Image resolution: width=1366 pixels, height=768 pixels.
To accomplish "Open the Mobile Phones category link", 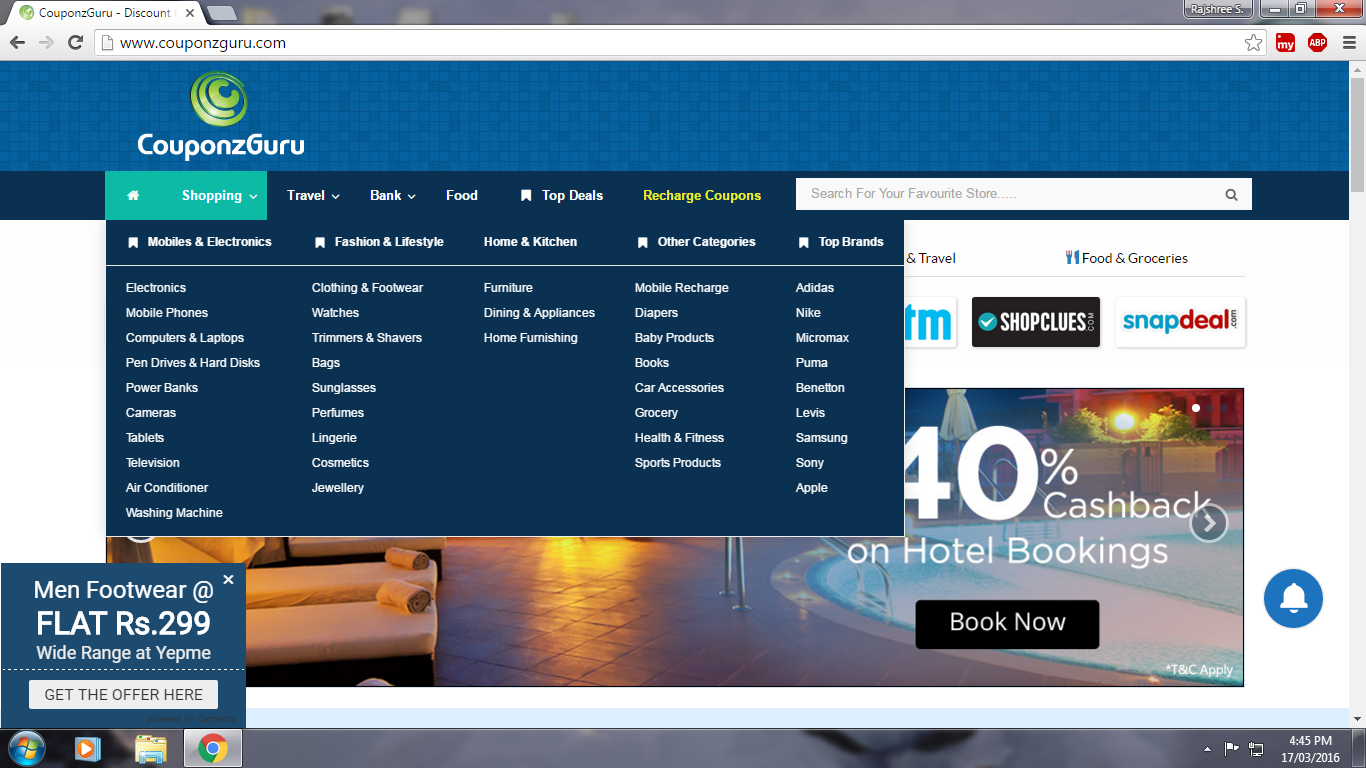I will (x=167, y=313).
